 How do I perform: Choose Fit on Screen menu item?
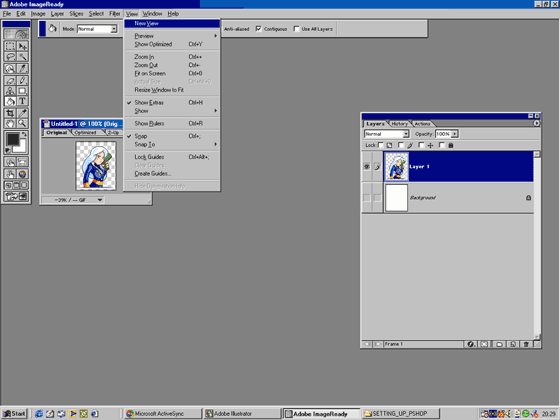click(172, 73)
